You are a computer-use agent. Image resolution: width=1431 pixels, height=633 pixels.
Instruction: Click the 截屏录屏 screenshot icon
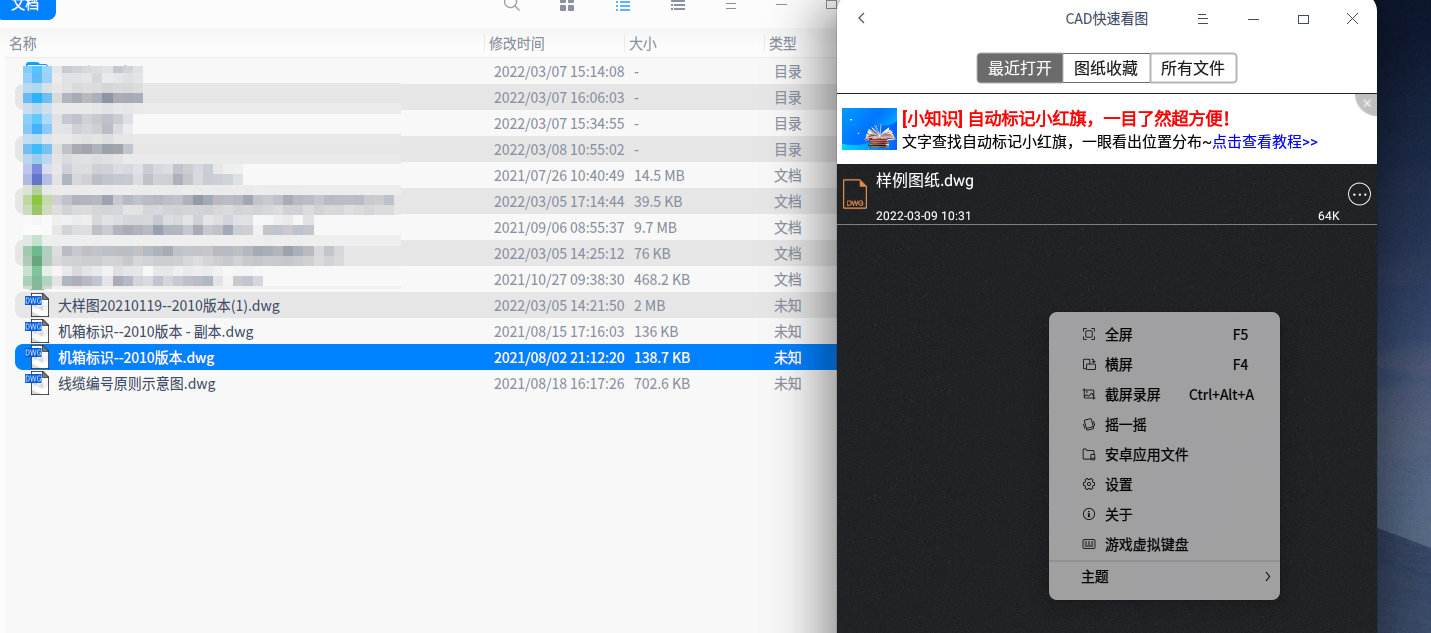point(1089,395)
